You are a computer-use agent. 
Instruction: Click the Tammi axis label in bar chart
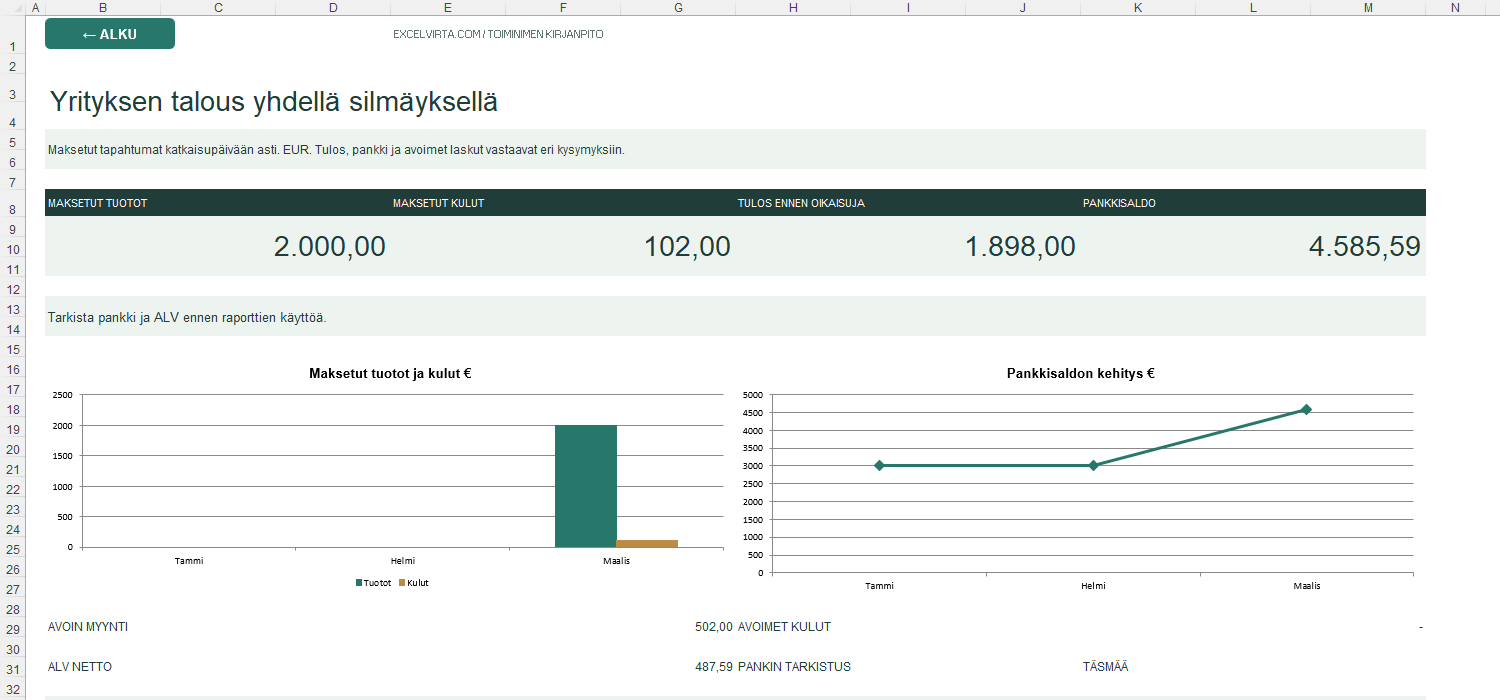[x=188, y=561]
